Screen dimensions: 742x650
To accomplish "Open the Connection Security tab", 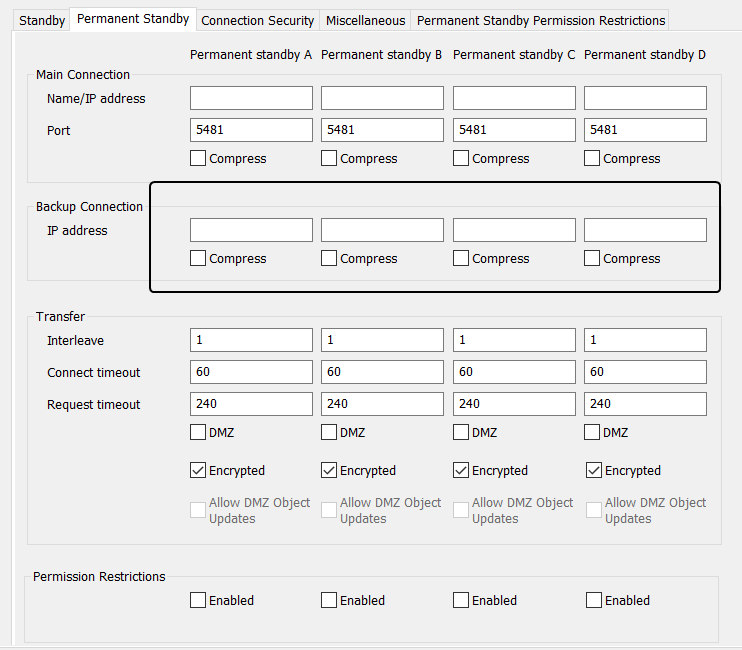I will 257,20.
